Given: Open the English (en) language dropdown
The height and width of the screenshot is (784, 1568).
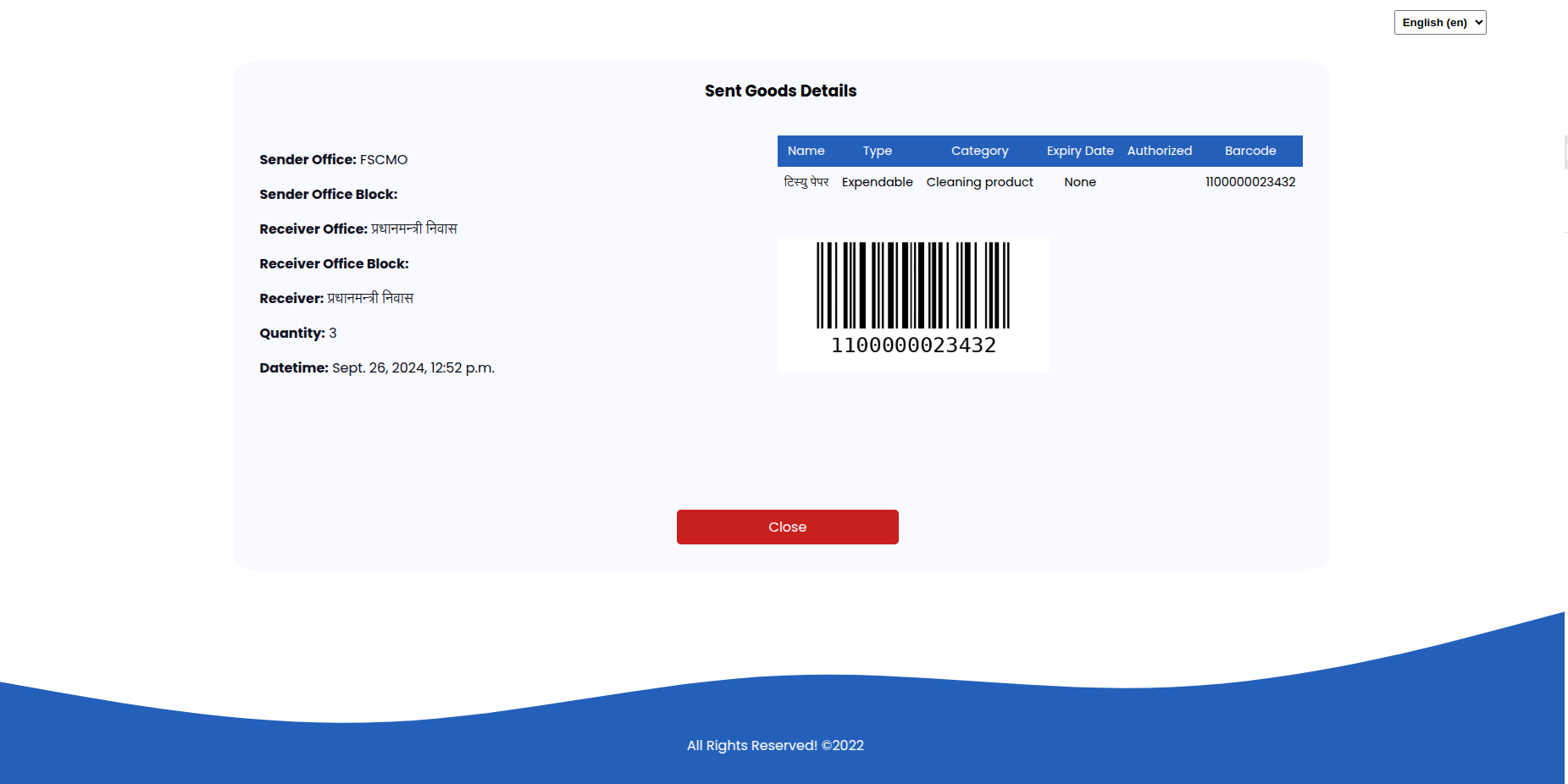Looking at the screenshot, I should (1439, 23).
